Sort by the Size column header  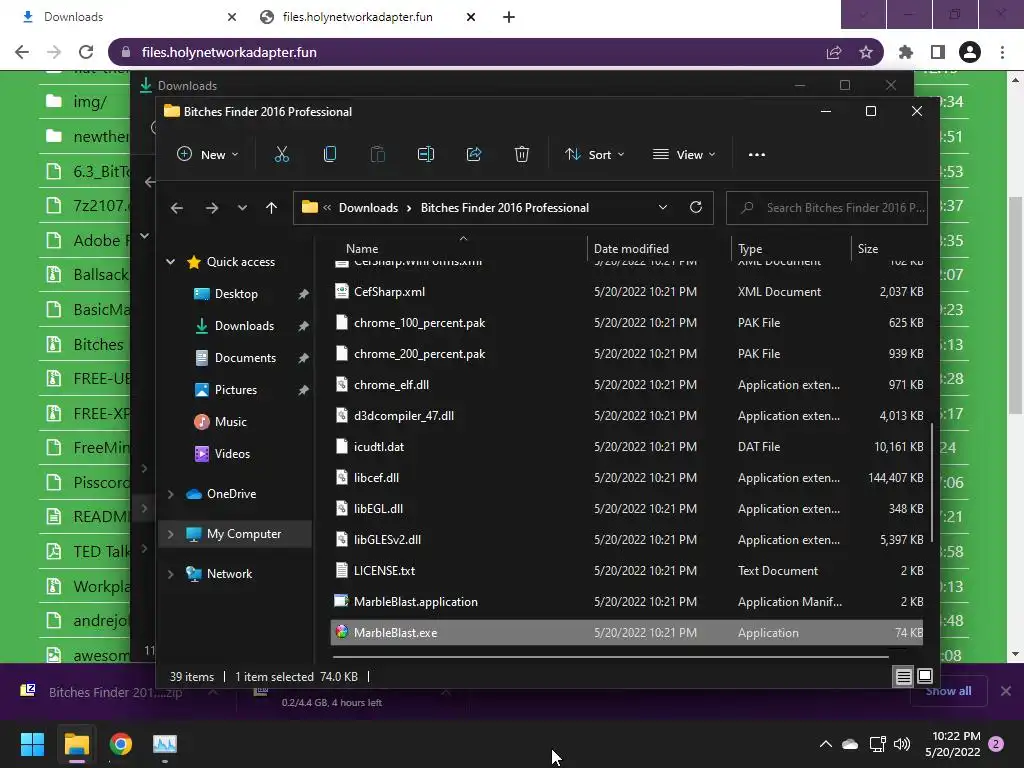[867, 249]
